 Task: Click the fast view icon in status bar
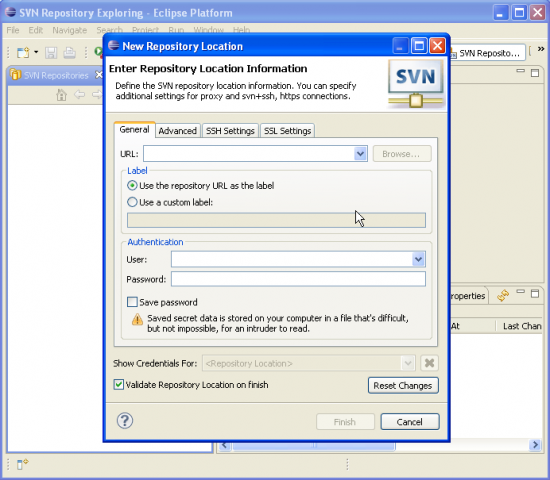pyautogui.click(x=23, y=464)
